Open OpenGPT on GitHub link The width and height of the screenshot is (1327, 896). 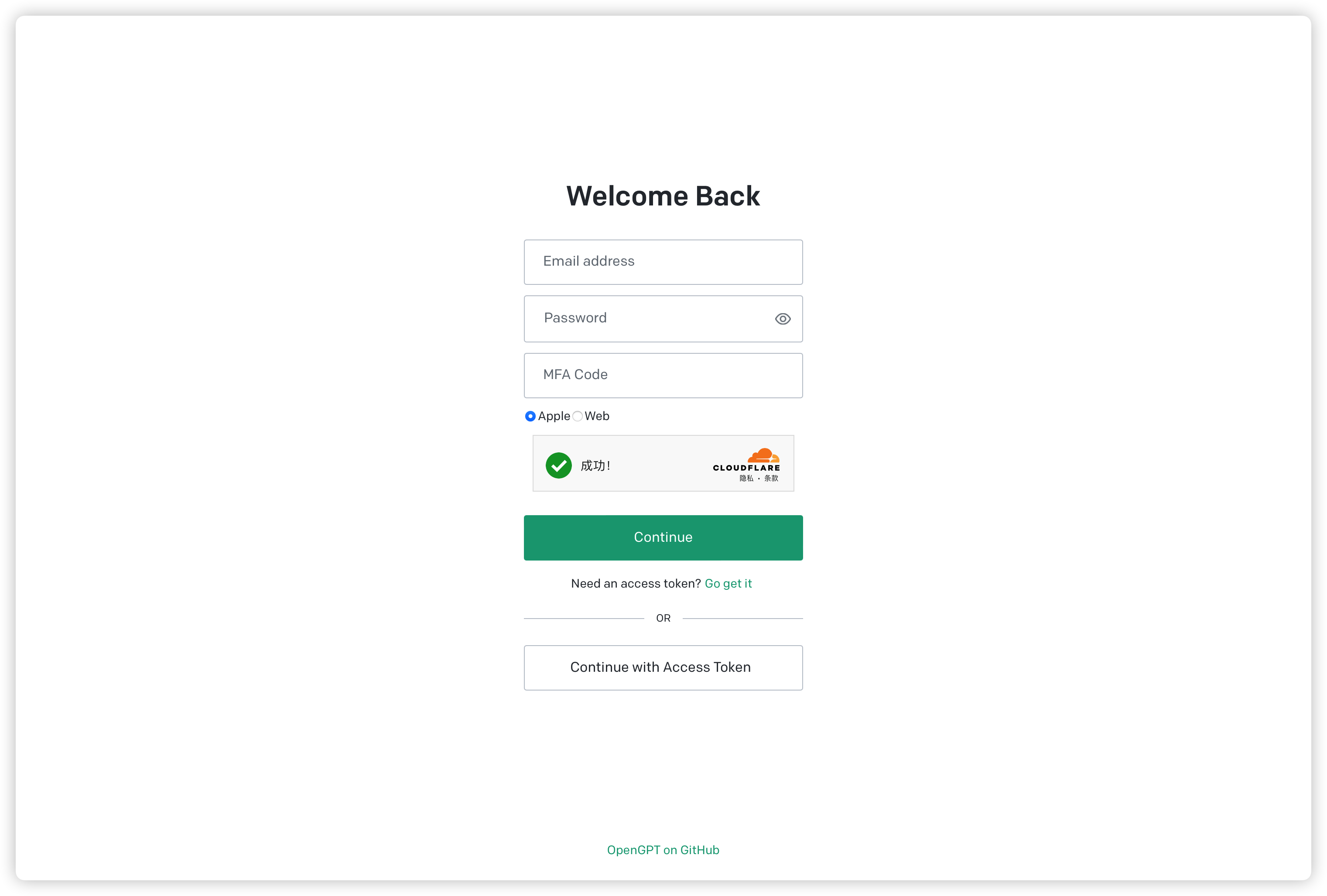click(663, 850)
